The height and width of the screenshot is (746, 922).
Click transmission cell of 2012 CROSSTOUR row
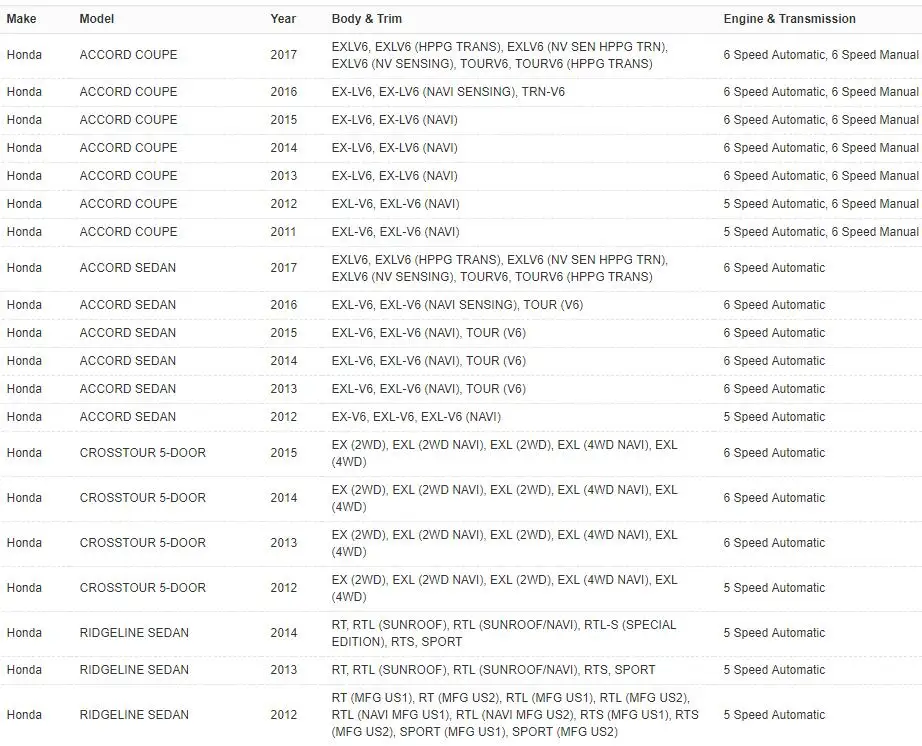point(774,588)
